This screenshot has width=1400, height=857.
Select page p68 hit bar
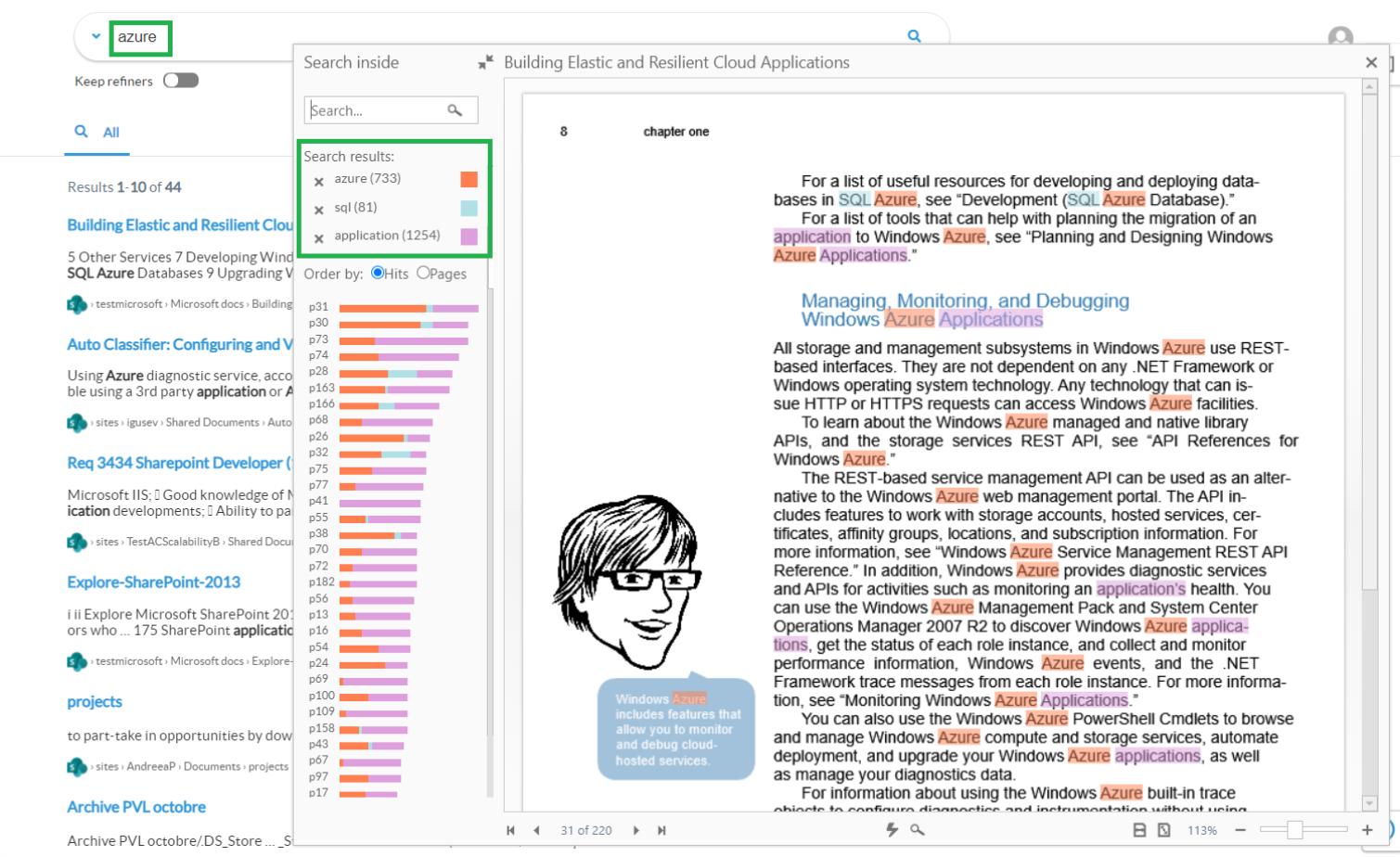coord(386,422)
